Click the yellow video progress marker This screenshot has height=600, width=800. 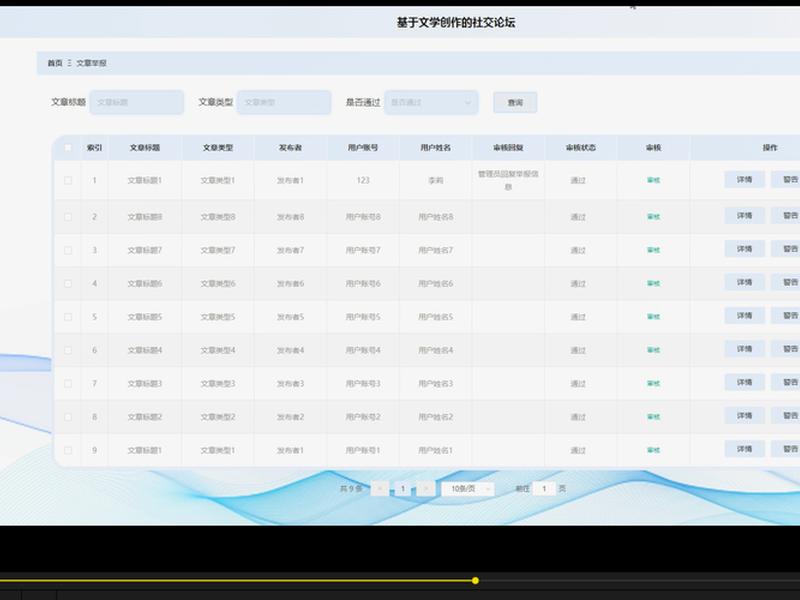pos(475,581)
